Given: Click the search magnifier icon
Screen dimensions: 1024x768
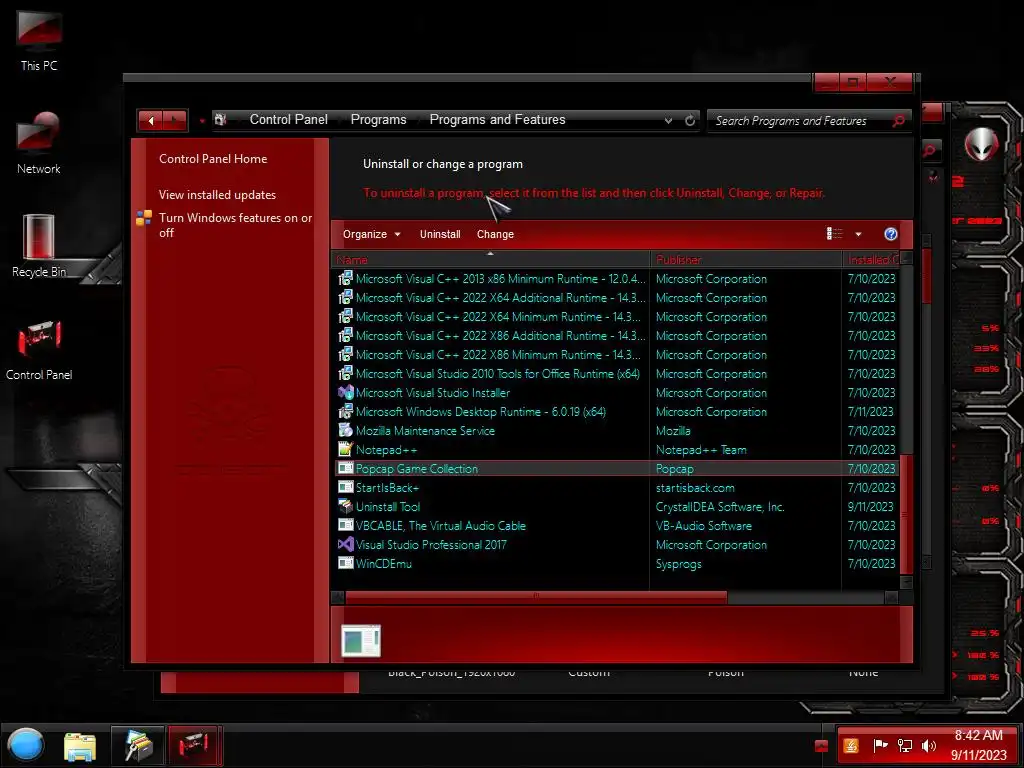Looking at the screenshot, I should [x=899, y=120].
